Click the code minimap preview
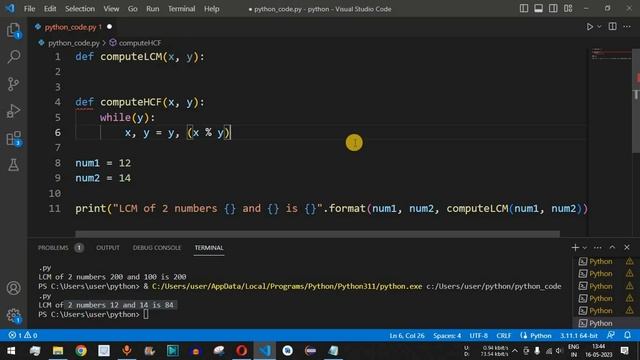Viewport: 640px width, 360px height. pos(610,54)
